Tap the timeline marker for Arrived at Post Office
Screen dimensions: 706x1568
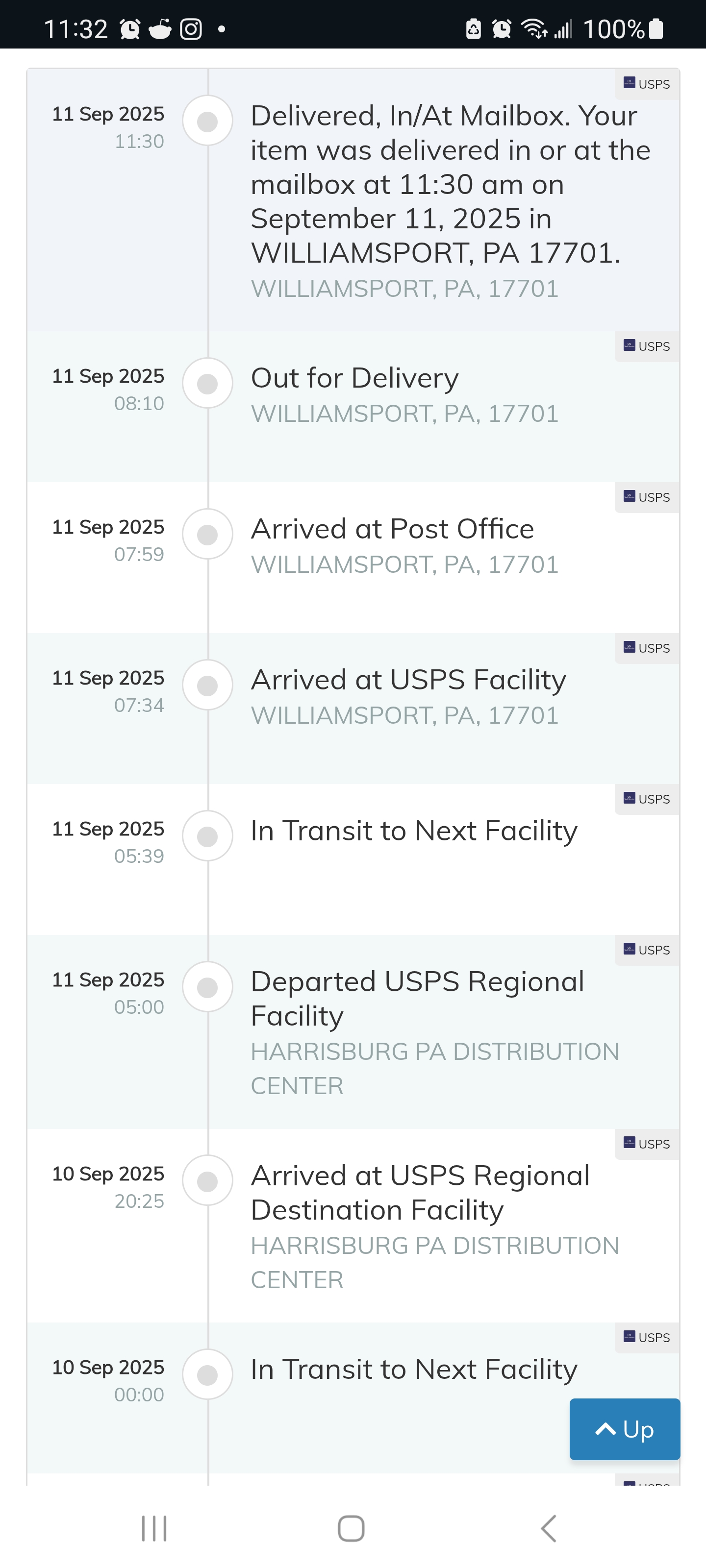pyautogui.click(x=208, y=535)
